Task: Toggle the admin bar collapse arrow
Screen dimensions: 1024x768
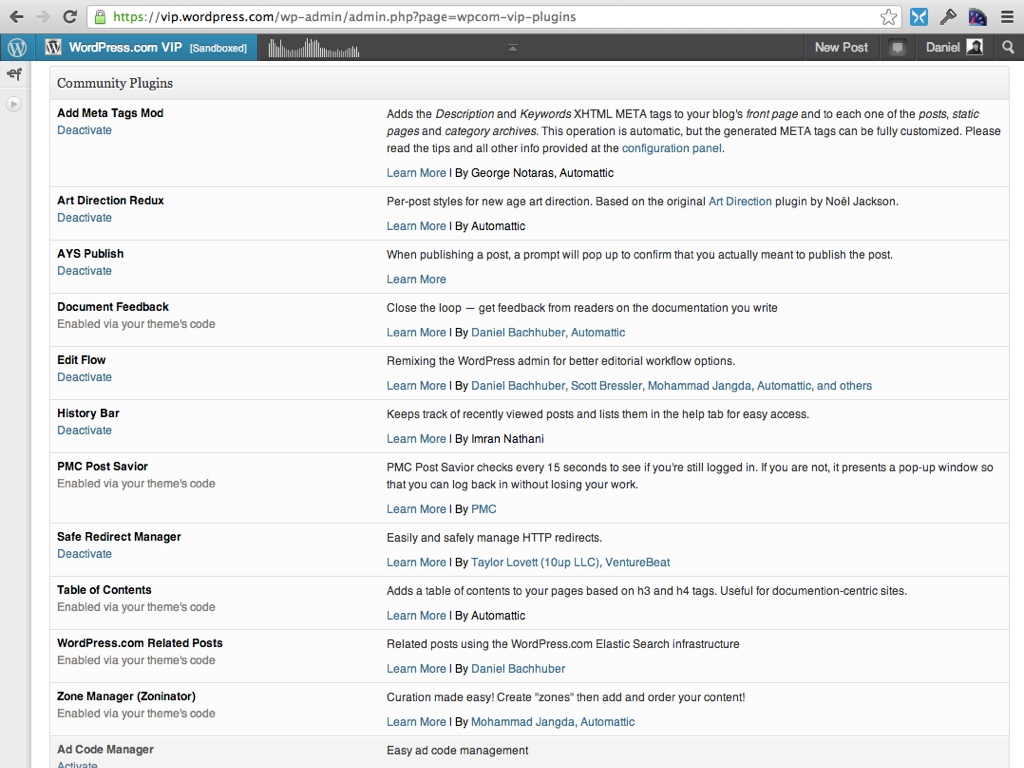Action: pyautogui.click(x=513, y=47)
